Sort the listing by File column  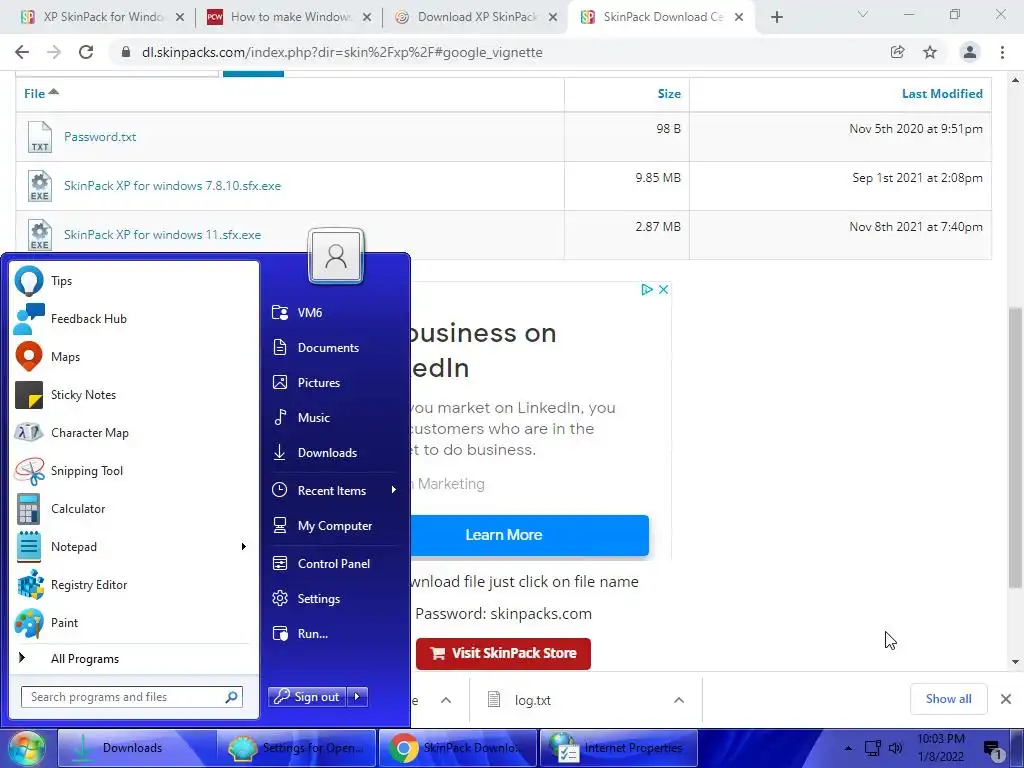pos(40,93)
